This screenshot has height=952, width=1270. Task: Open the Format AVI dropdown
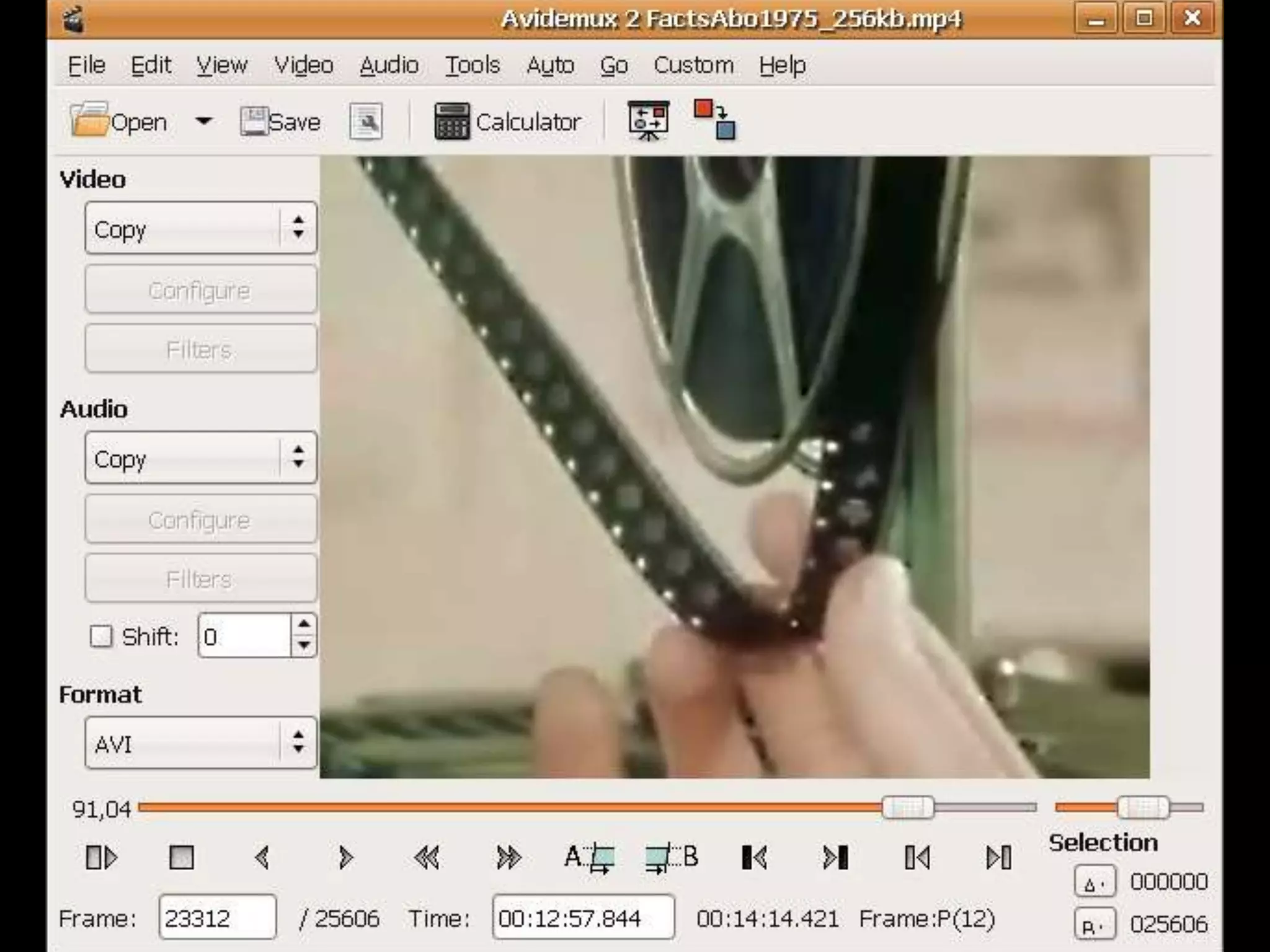coord(201,743)
